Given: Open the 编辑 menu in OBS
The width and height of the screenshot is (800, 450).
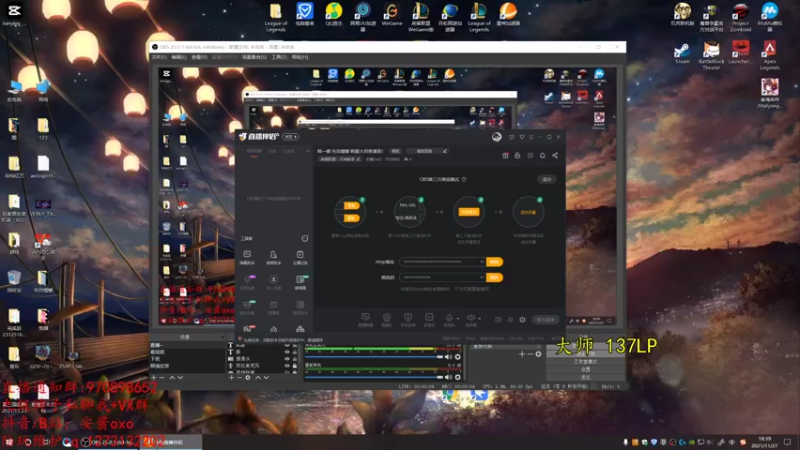Looking at the screenshot, I should pyautogui.click(x=179, y=57).
